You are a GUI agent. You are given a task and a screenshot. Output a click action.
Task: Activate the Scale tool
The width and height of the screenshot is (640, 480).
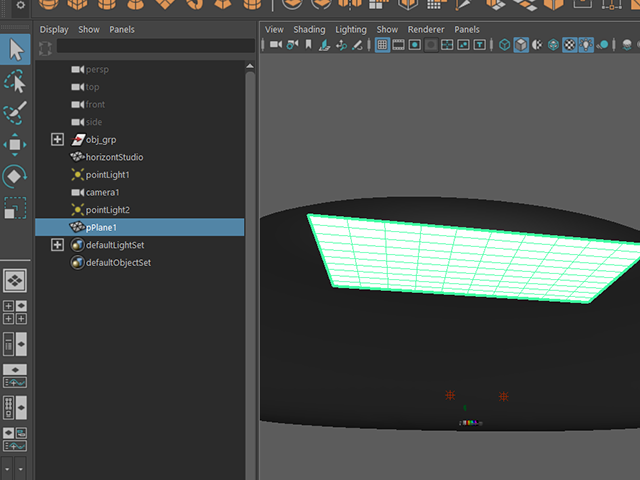(x=15, y=208)
